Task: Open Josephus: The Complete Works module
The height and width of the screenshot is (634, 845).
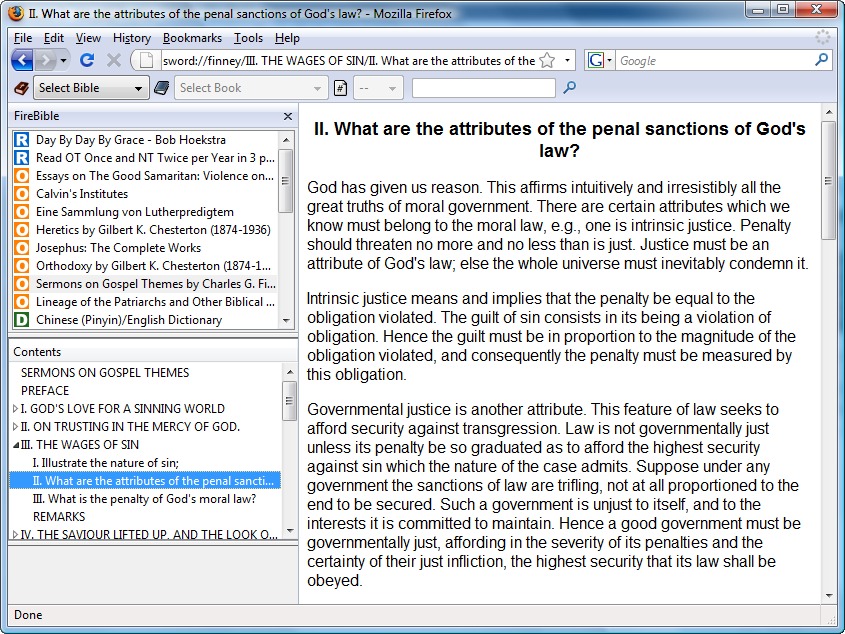Action: 118,248
